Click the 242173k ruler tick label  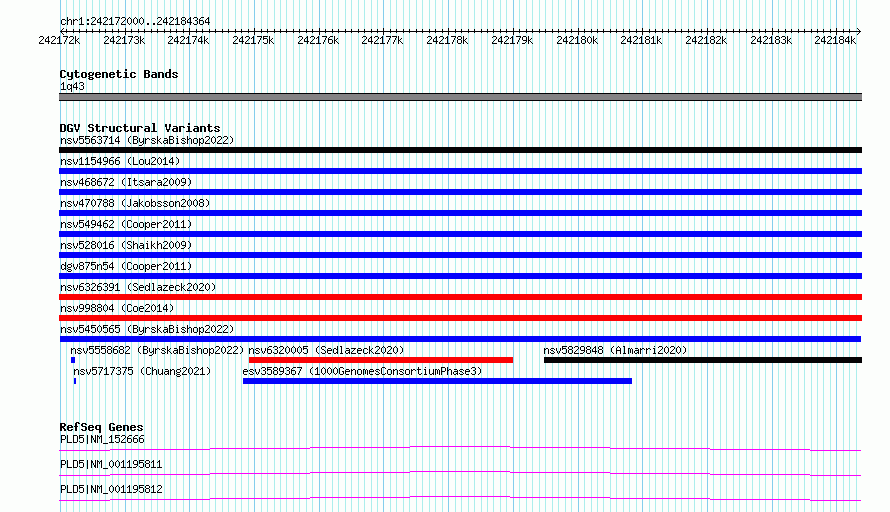[124, 40]
